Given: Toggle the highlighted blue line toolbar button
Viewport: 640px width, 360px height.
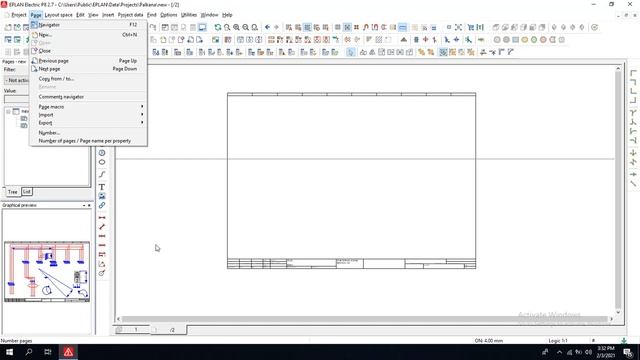Looking at the screenshot, I should [402, 27].
